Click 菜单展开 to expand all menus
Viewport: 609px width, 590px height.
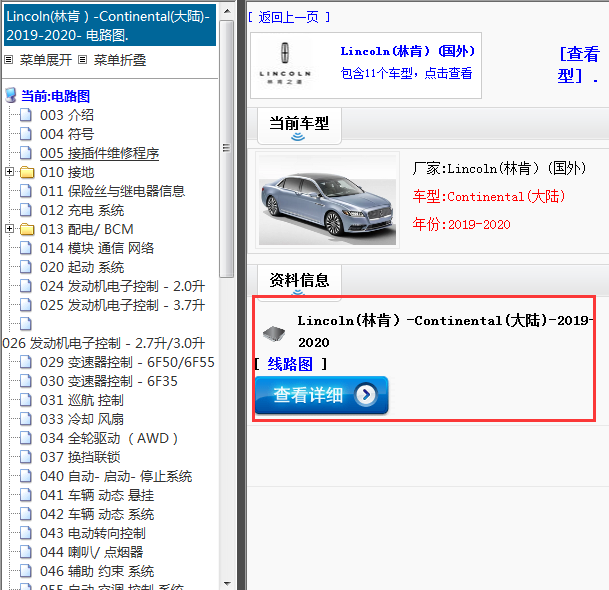(45, 60)
